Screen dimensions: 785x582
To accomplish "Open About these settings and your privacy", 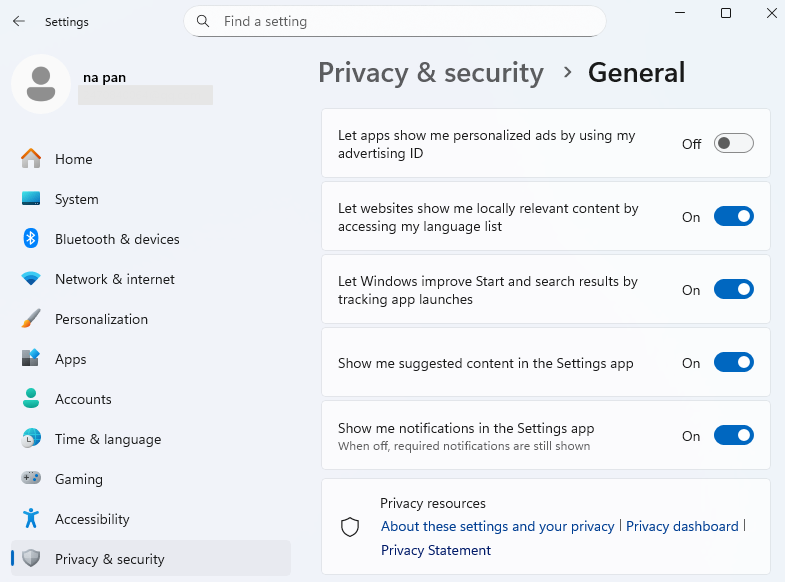I will (x=497, y=526).
